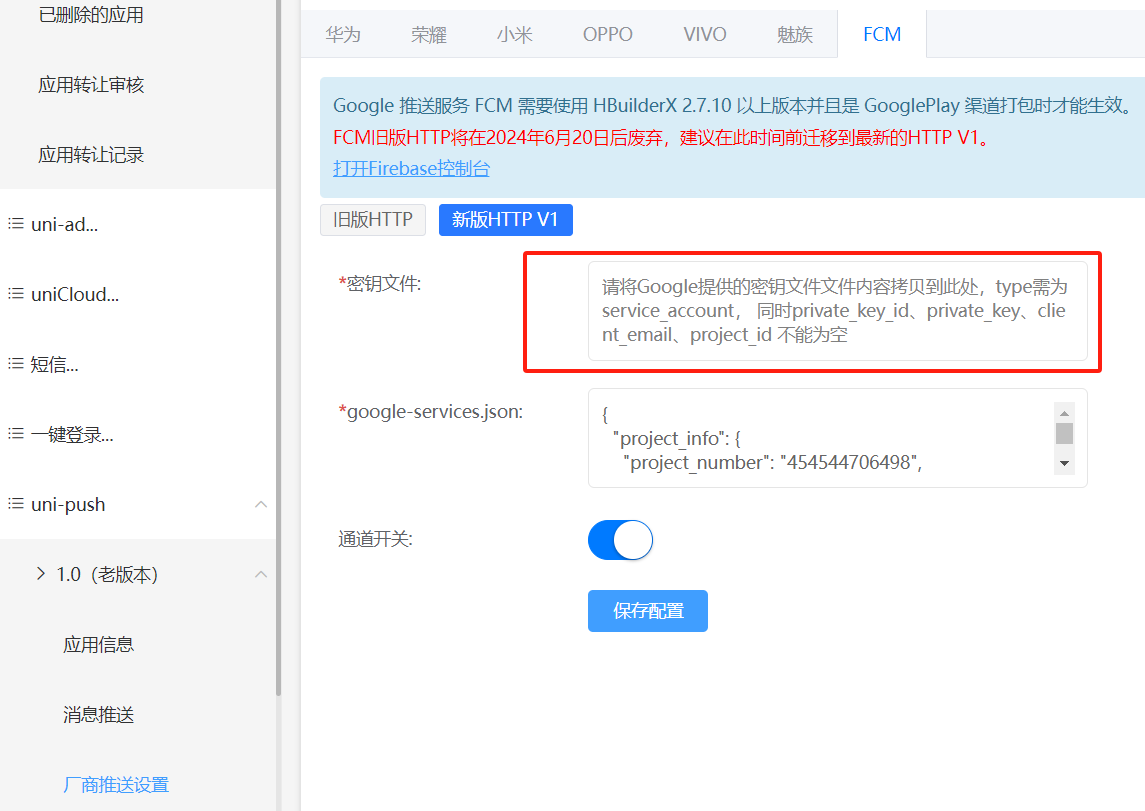
Task: Collapse the 1.0（老版本）submenu chevron
Action: (261, 574)
